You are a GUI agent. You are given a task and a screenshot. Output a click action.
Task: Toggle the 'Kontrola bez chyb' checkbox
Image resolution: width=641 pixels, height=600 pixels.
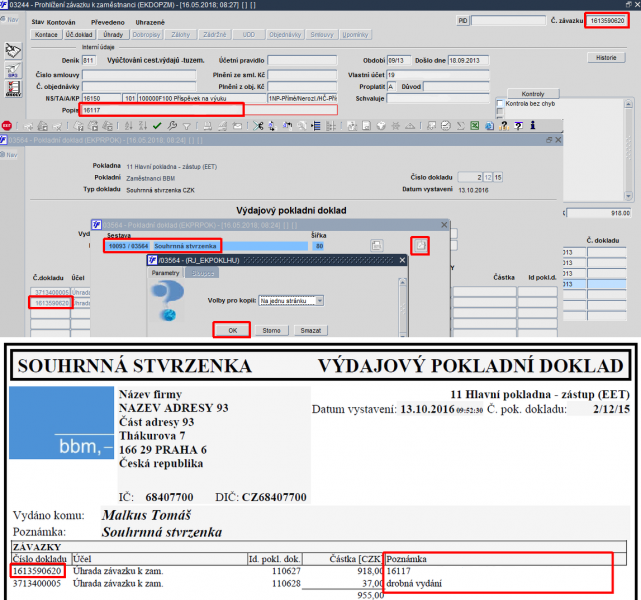[500, 104]
